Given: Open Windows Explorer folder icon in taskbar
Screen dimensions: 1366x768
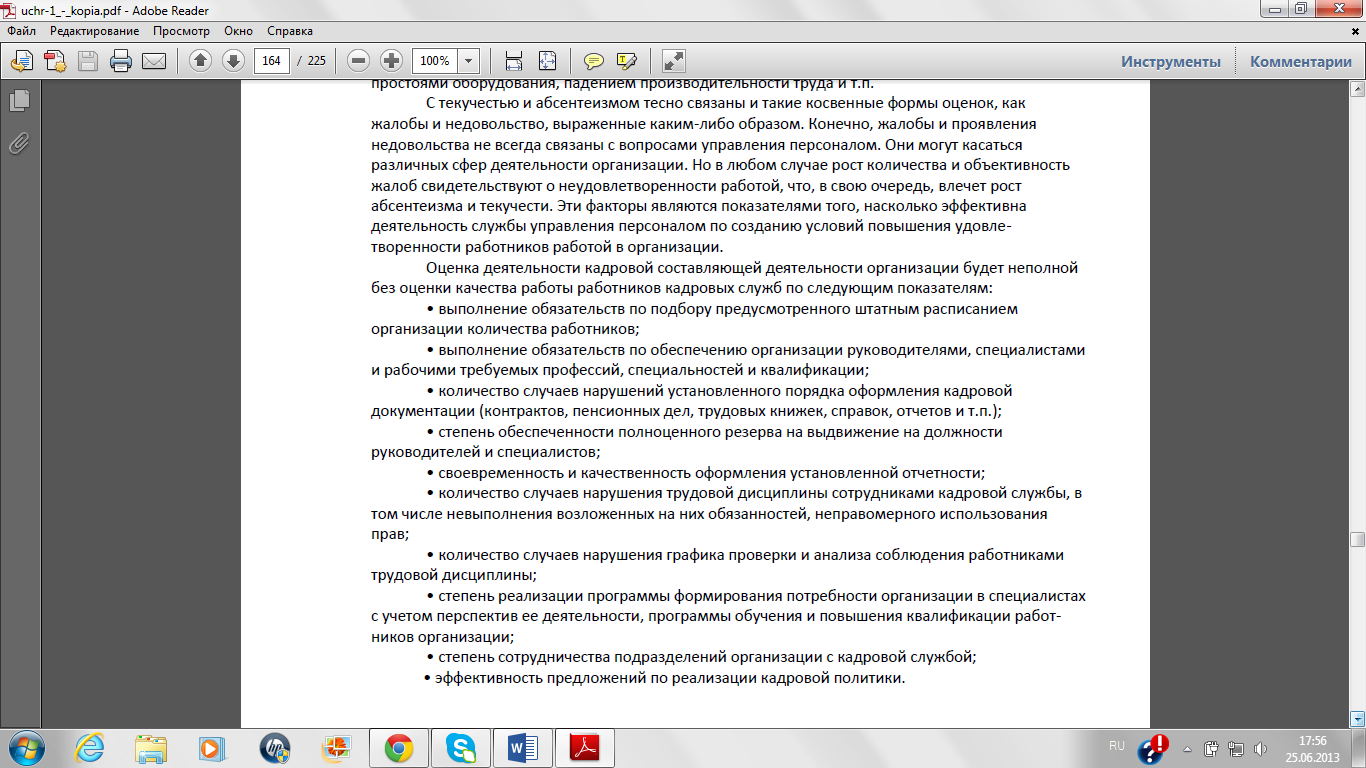Looking at the screenshot, I should [151, 748].
